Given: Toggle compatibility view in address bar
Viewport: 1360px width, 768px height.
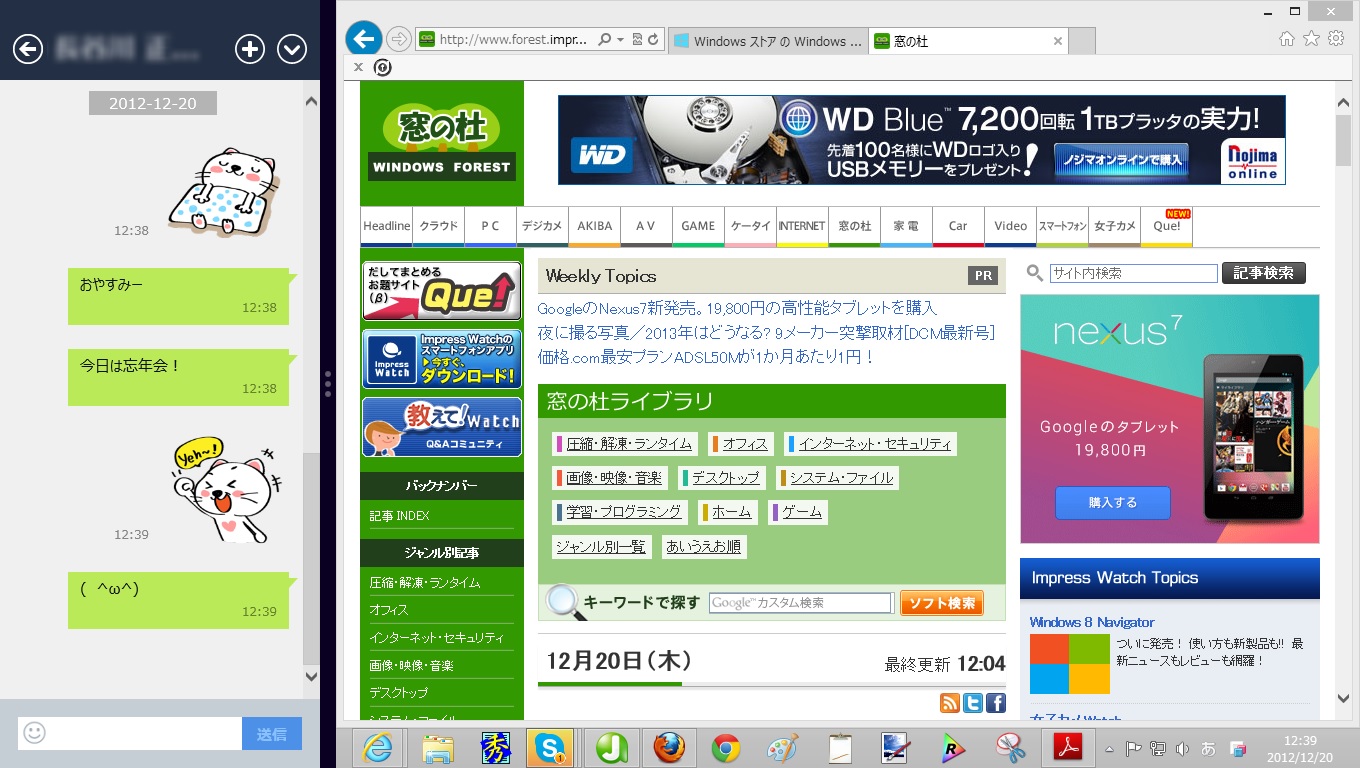Looking at the screenshot, I should pyautogui.click(x=638, y=40).
